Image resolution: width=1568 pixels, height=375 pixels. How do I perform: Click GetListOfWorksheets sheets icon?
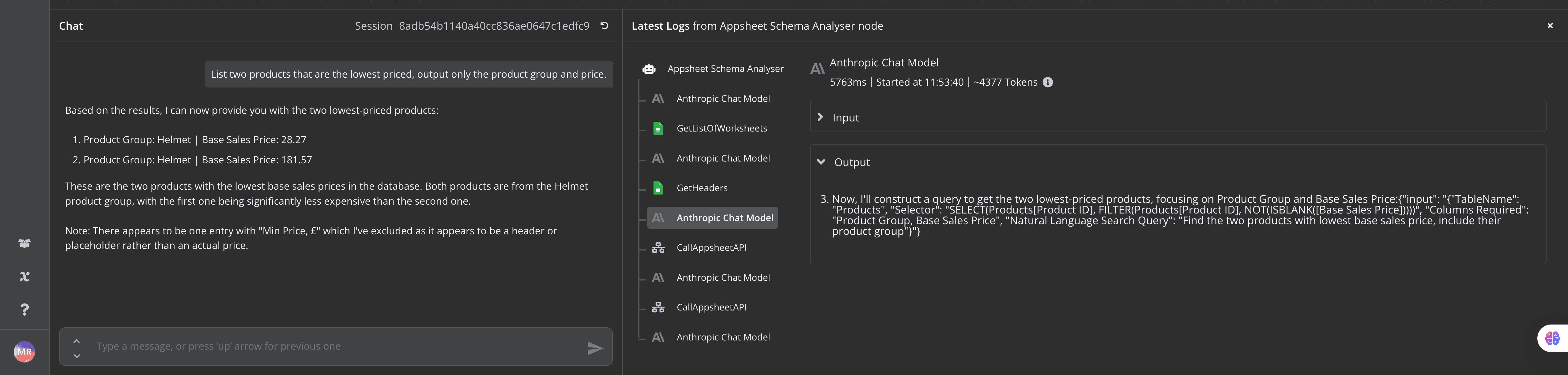tap(658, 128)
